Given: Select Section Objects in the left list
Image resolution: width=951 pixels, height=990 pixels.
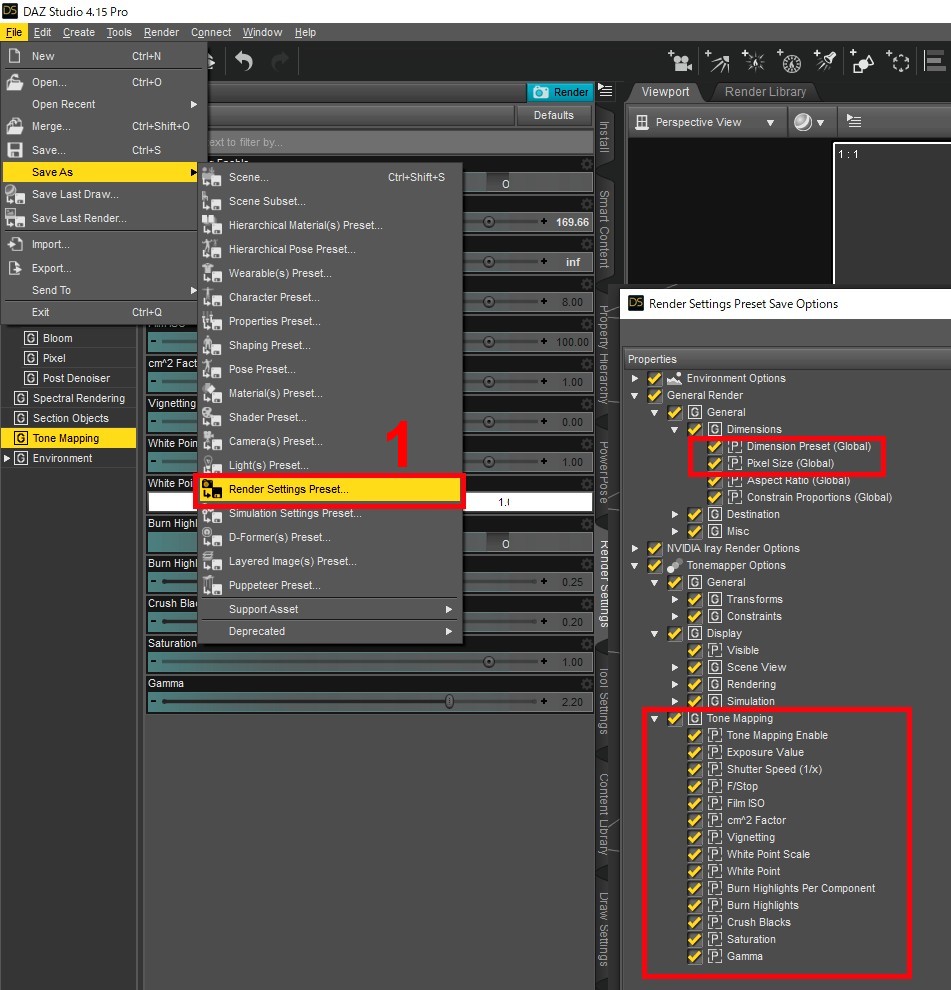Looking at the screenshot, I should click(71, 418).
